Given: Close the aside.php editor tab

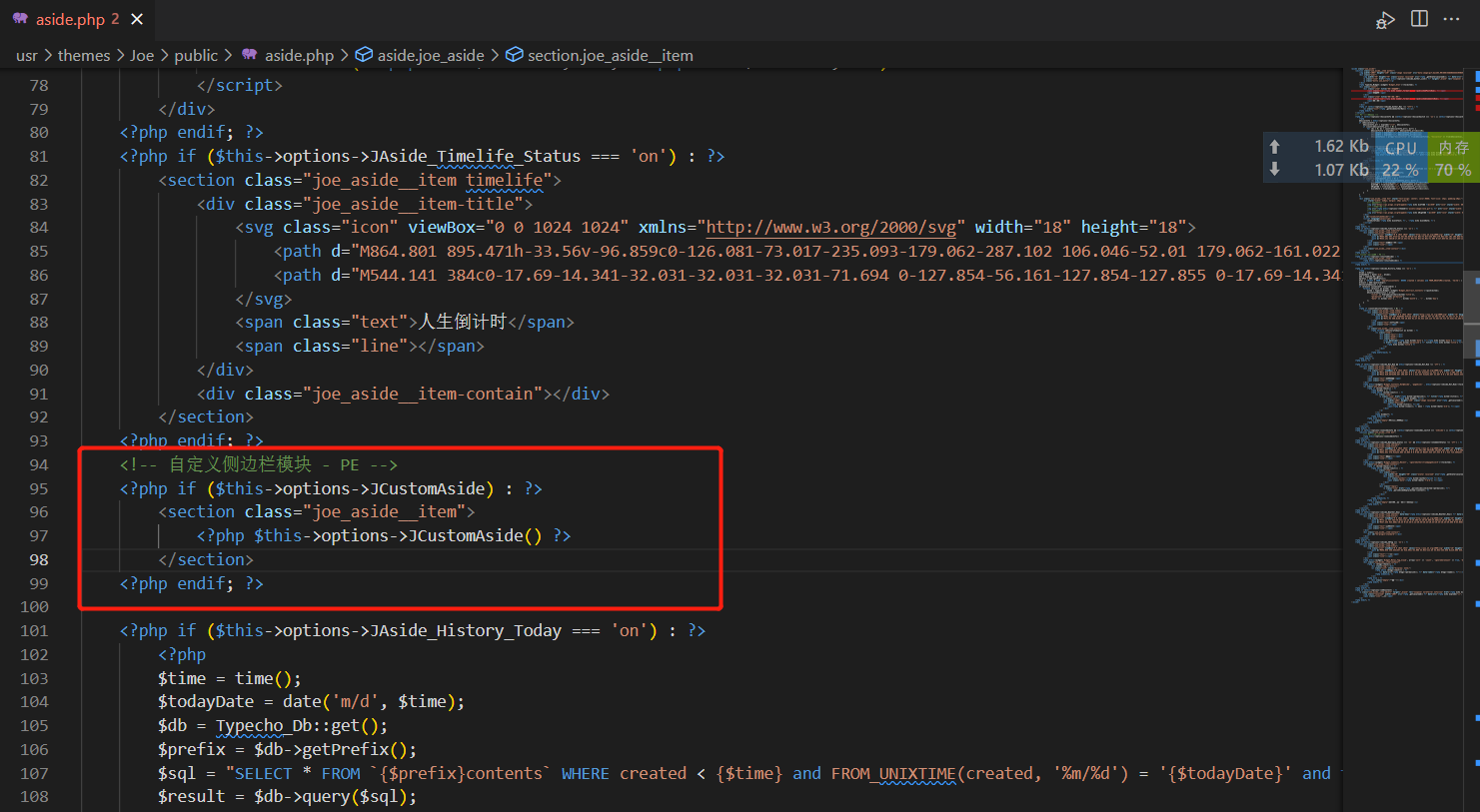Looking at the screenshot, I should point(137,19).
